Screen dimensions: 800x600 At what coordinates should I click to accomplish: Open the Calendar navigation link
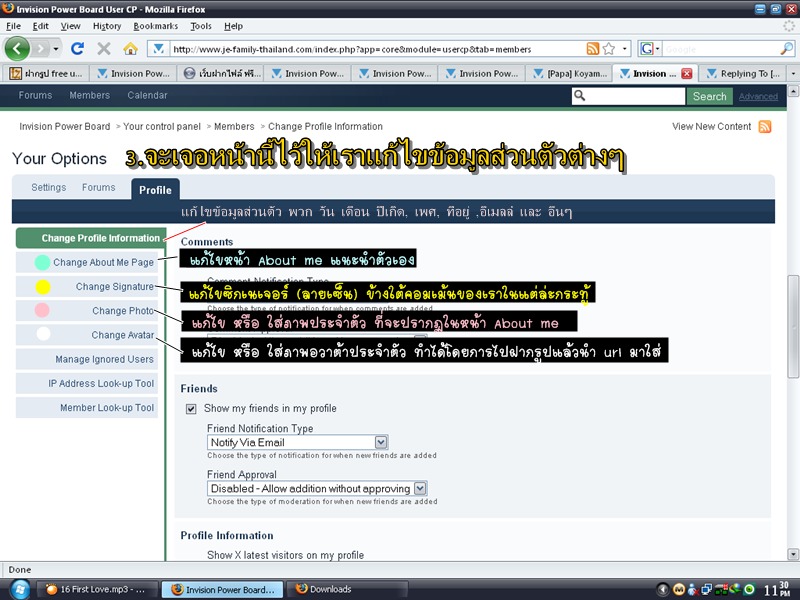147,95
